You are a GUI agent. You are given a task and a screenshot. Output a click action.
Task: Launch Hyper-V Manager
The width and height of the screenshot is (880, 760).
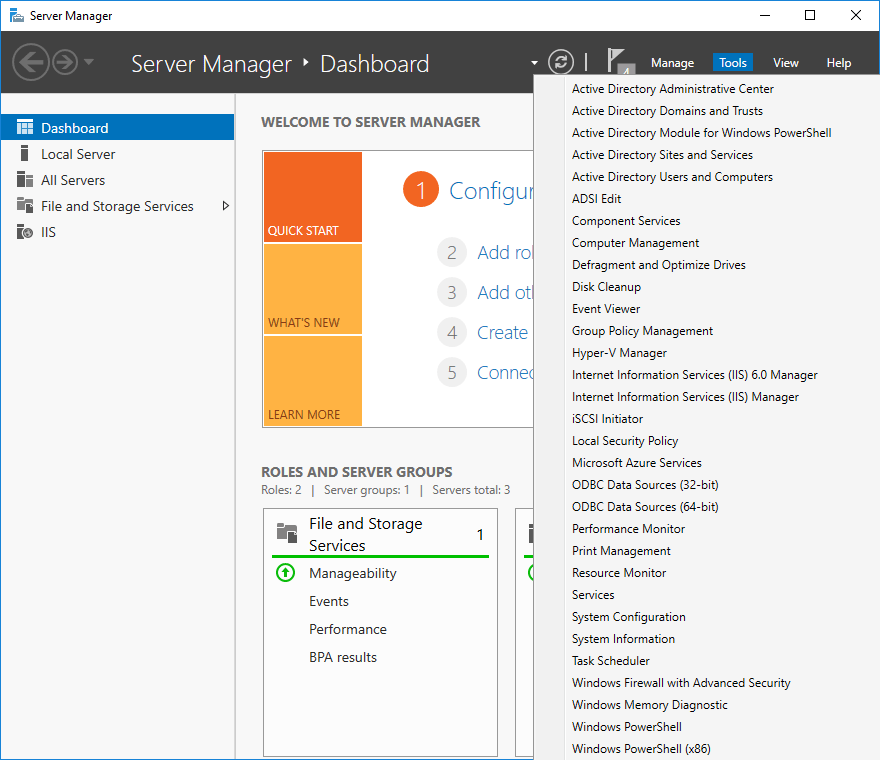(x=619, y=352)
